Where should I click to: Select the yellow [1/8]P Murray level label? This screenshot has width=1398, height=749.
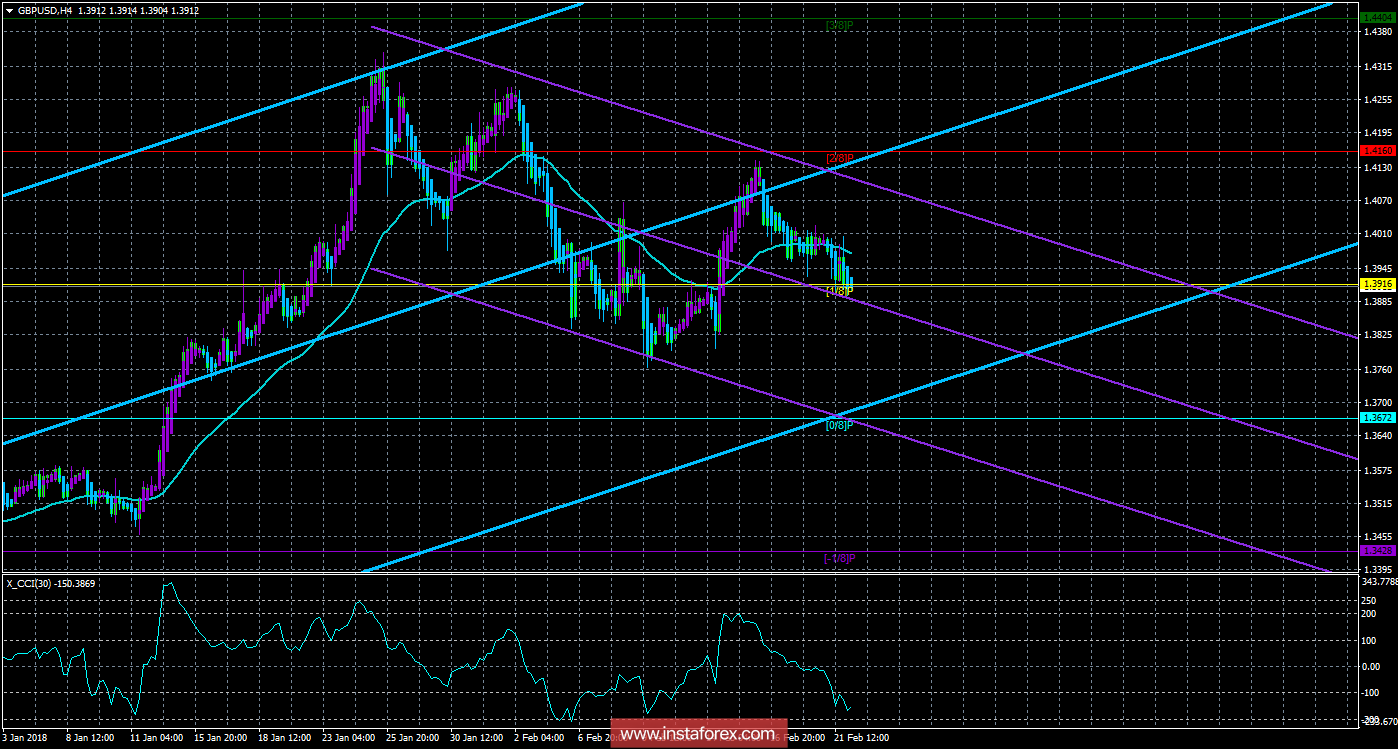coord(840,291)
